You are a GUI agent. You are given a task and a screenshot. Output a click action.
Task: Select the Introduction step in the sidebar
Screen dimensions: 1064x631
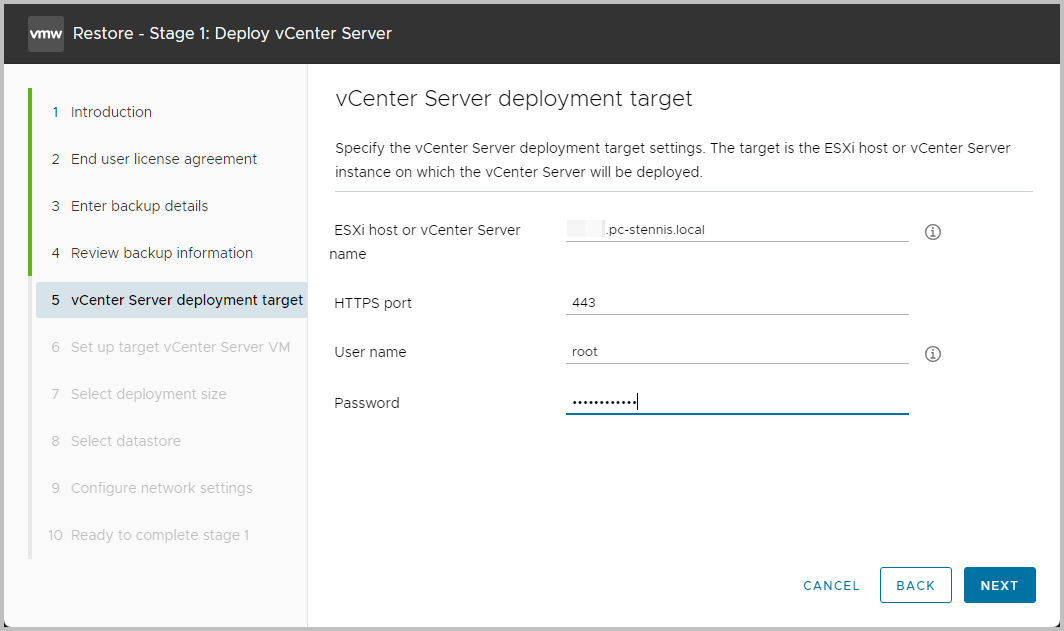(111, 112)
